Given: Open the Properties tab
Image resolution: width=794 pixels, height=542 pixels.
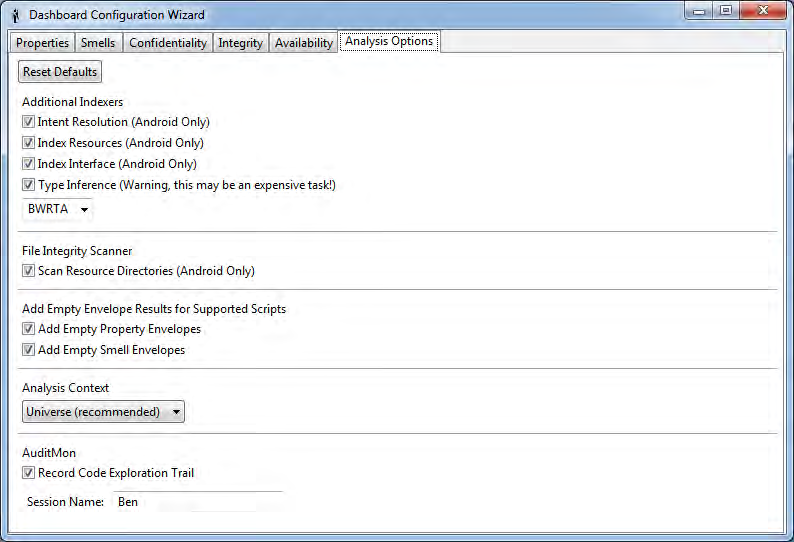Looking at the screenshot, I should pos(43,43).
